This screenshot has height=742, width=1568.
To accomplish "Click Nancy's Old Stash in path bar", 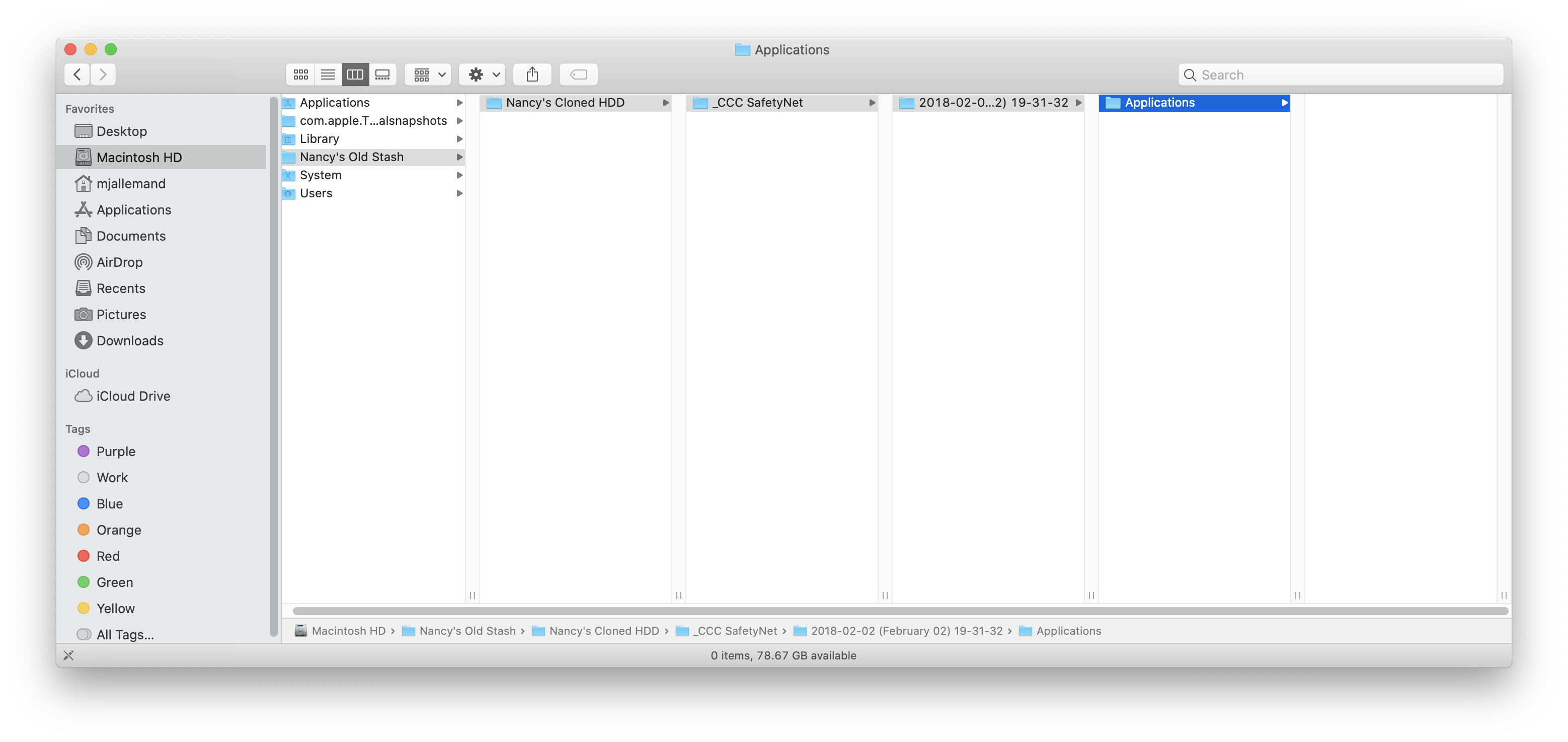I will tap(467, 631).
